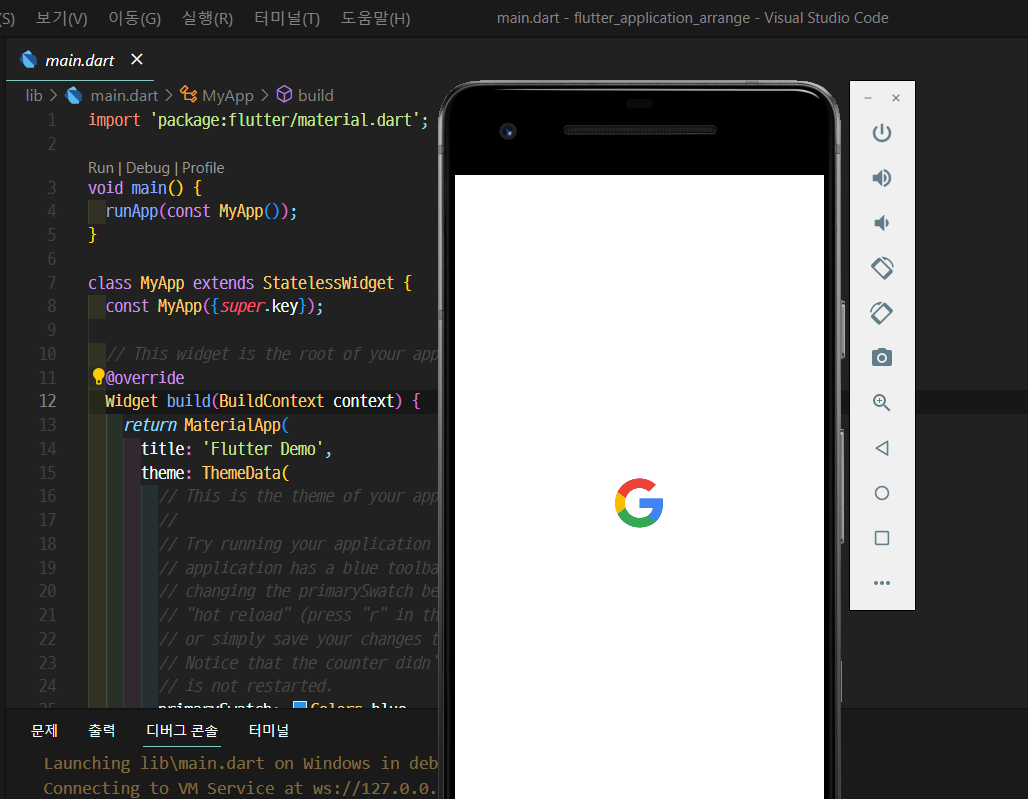Select the main.dart editor tab
1028x799 pixels.
[x=79, y=60]
